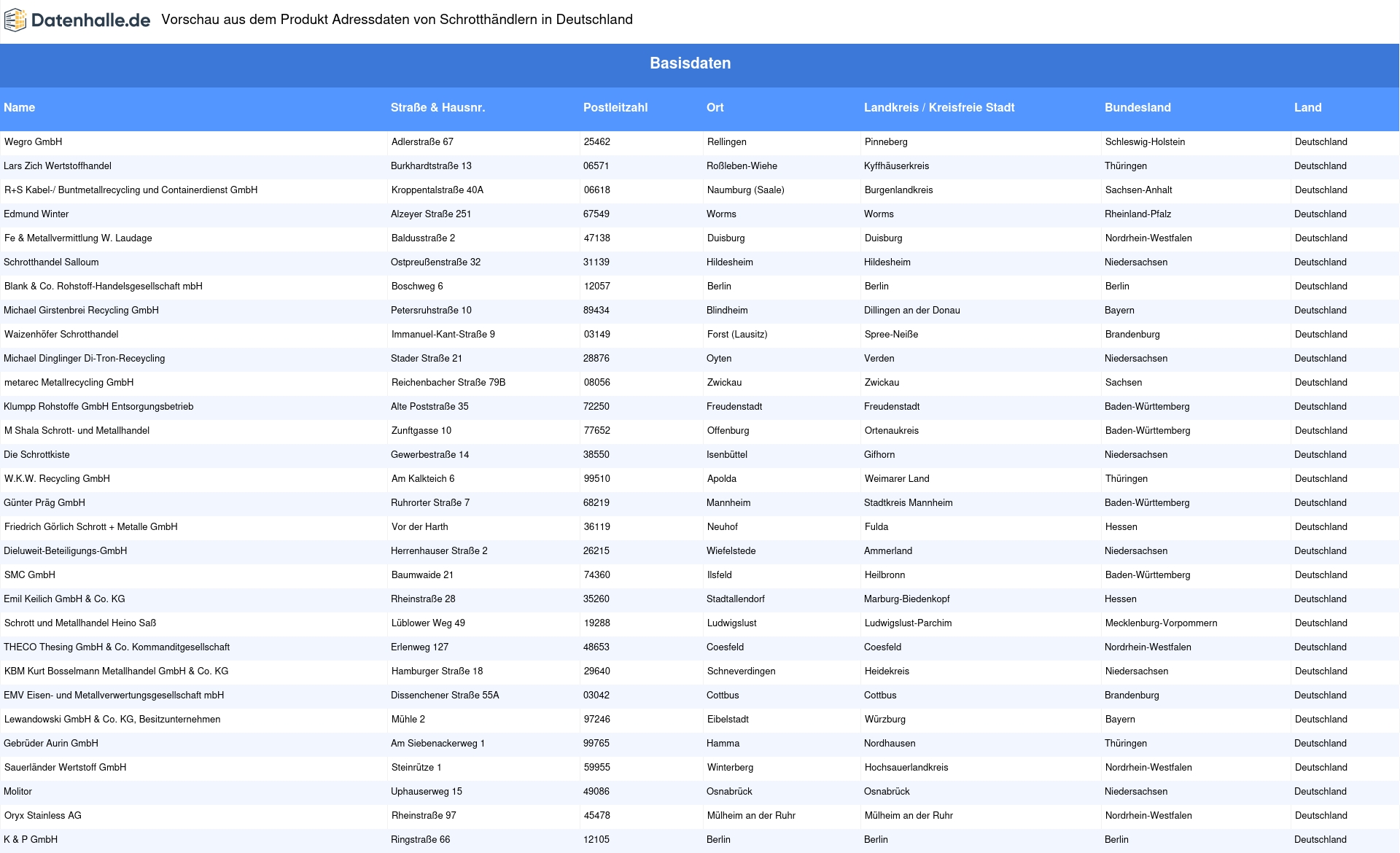1400x853 pixels.
Task: Select the Land column header
Action: [1307, 108]
